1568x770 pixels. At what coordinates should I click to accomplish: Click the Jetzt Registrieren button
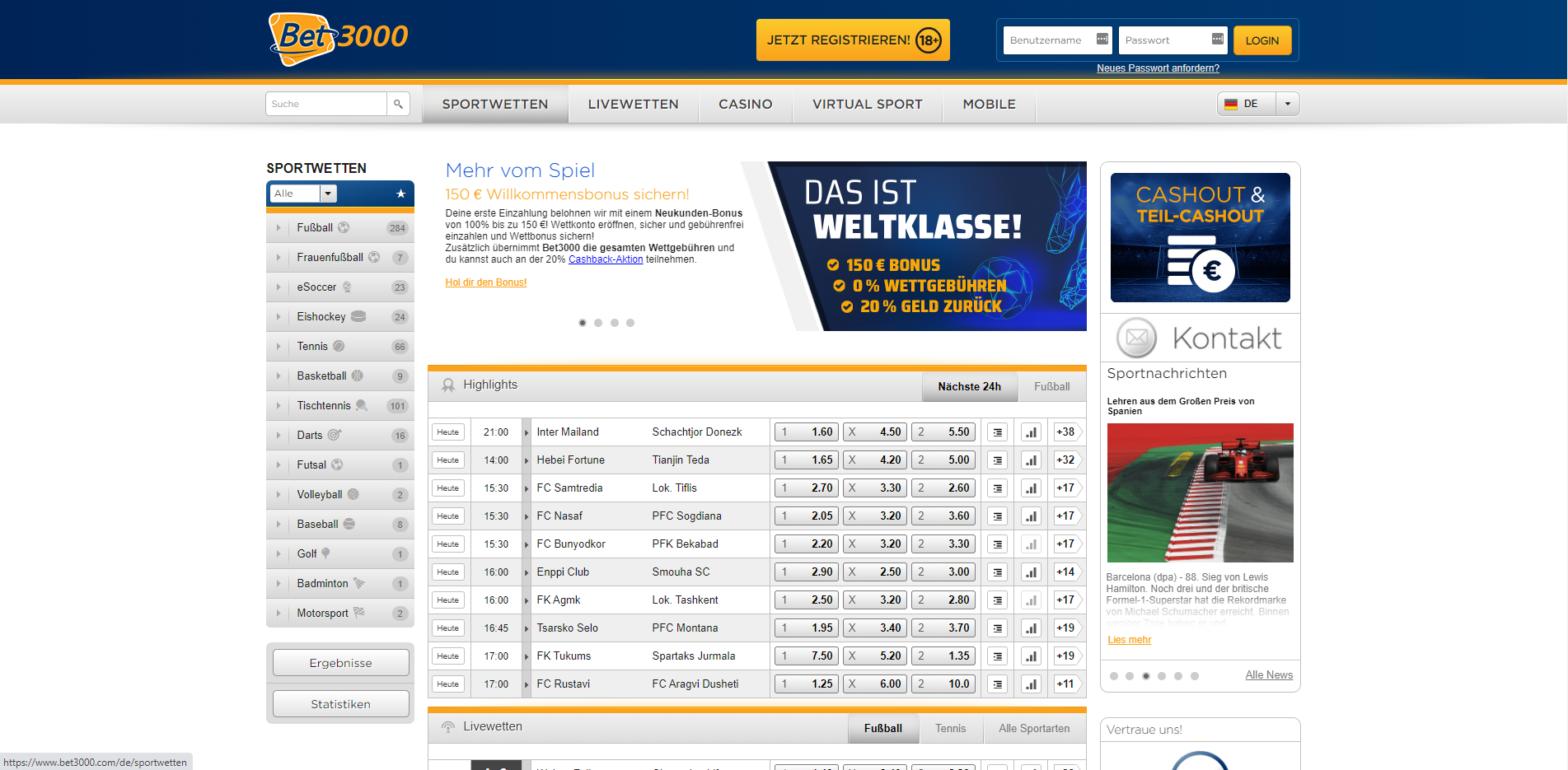tap(853, 40)
